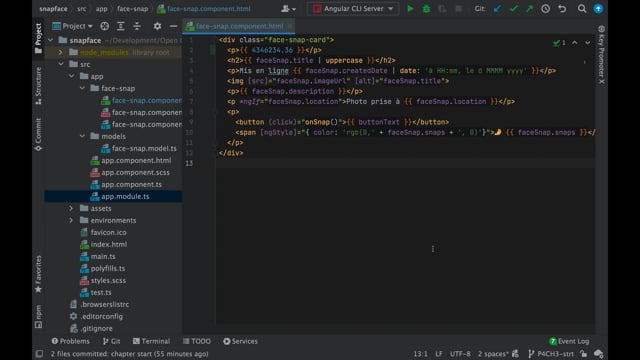Screen dimensions: 640x360
Task: Open the Project view selector dropdown
Action: click(x=73, y=26)
